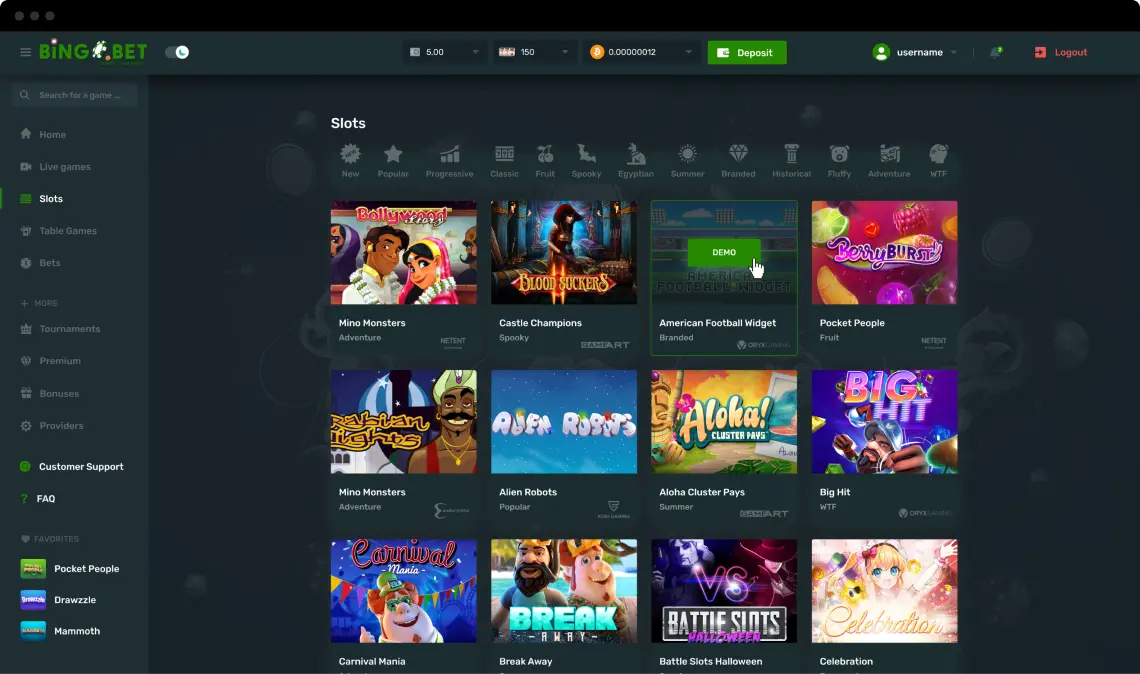Screen dimensions: 1140x674
Task: Open Drawzzle from favorites
Action: point(58,600)
